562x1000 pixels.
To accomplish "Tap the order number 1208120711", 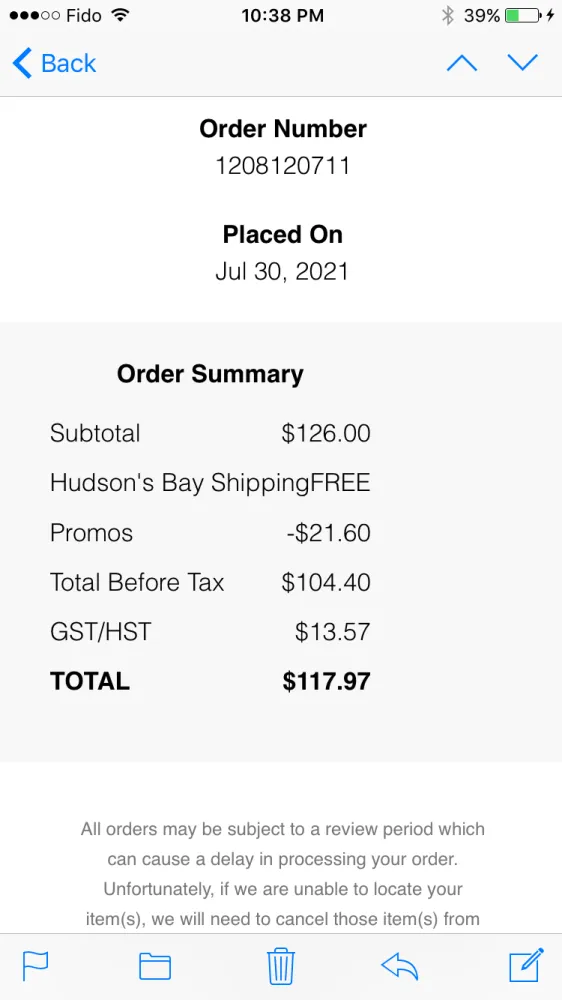I will 283,166.
